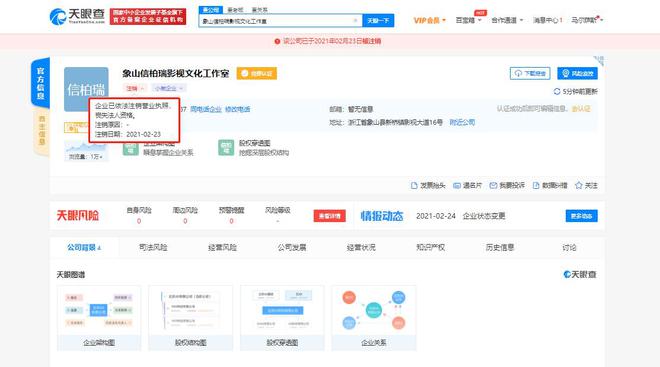Click the red warning icon in cancellation banner
This screenshot has height=367, width=660.
277,41
